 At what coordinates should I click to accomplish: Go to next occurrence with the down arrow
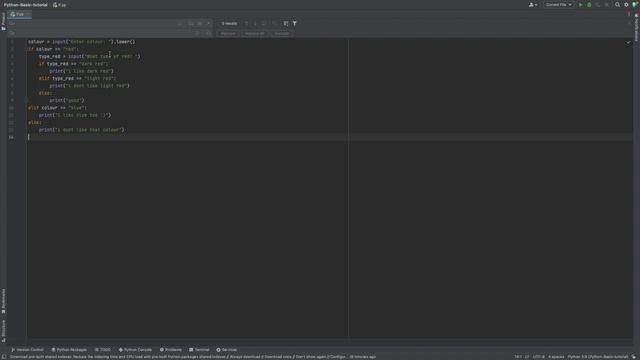[255, 24]
